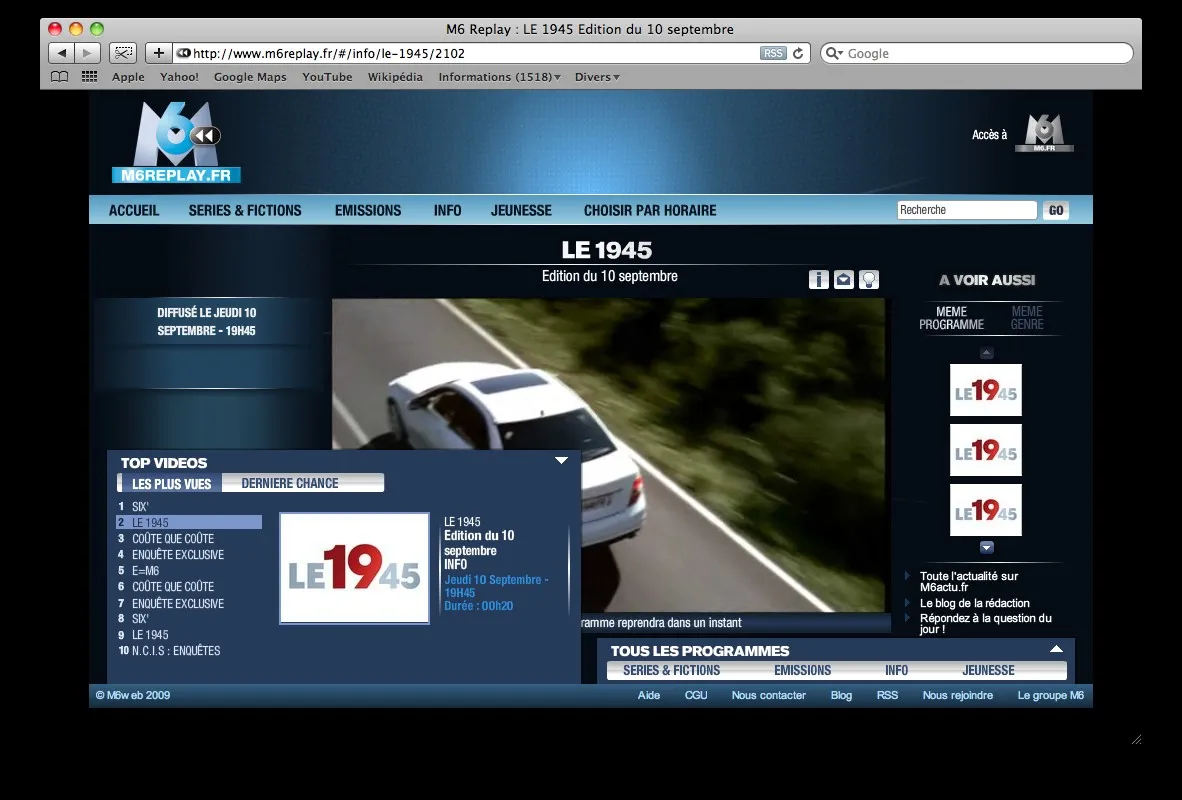Image resolution: width=1182 pixels, height=800 pixels.
Task: Select top video 10 N.C.I.S : ENQUÊTES
Action: (189, 651)
